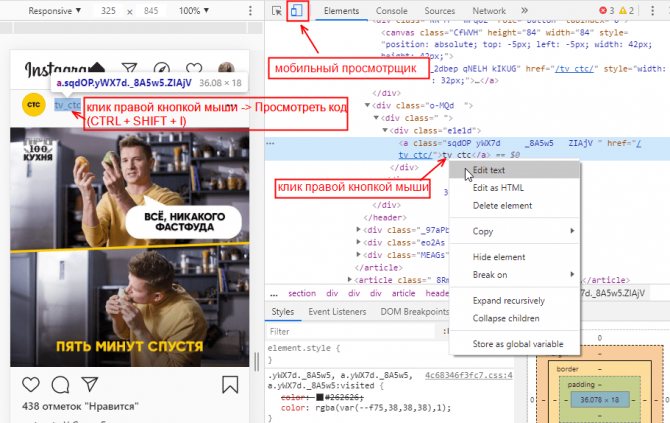Click the #262626 color swatch
The height and width of the screenshot is (423, 670).
pos(320,397)
